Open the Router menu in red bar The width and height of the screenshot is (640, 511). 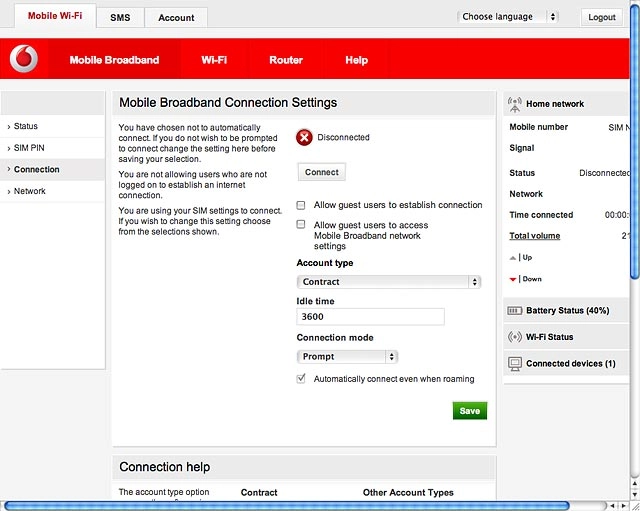coord(286,60)
